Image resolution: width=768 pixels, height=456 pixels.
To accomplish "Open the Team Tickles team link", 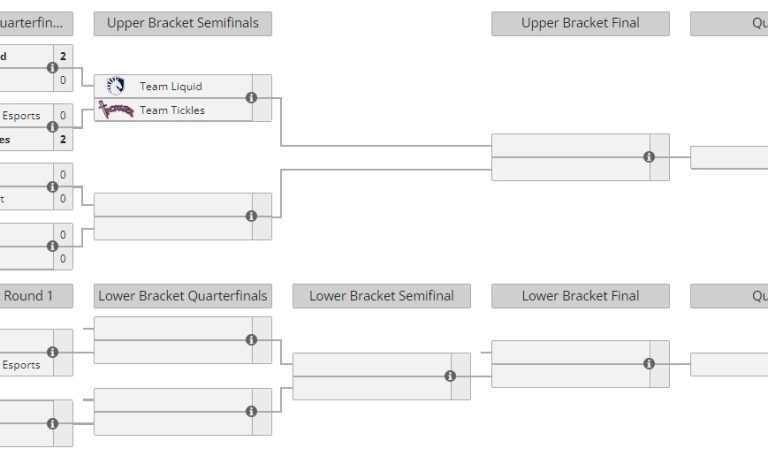I will point(172,110).
